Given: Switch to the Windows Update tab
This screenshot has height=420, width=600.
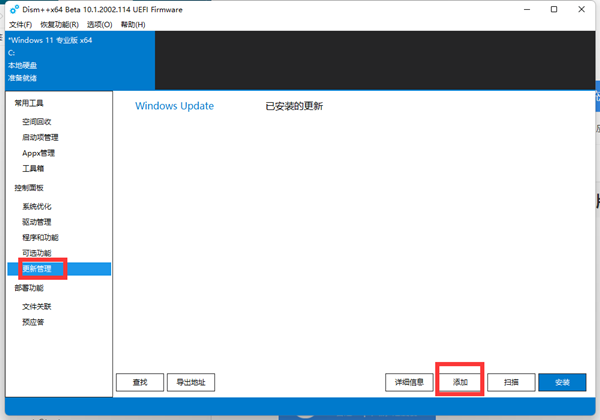Looking at the screenshot, I should 174,106.
